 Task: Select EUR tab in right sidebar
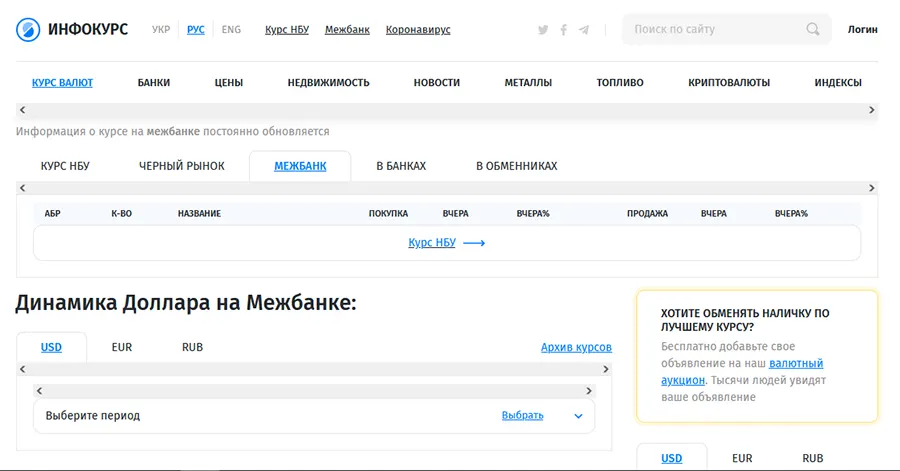tap(742, 458)
